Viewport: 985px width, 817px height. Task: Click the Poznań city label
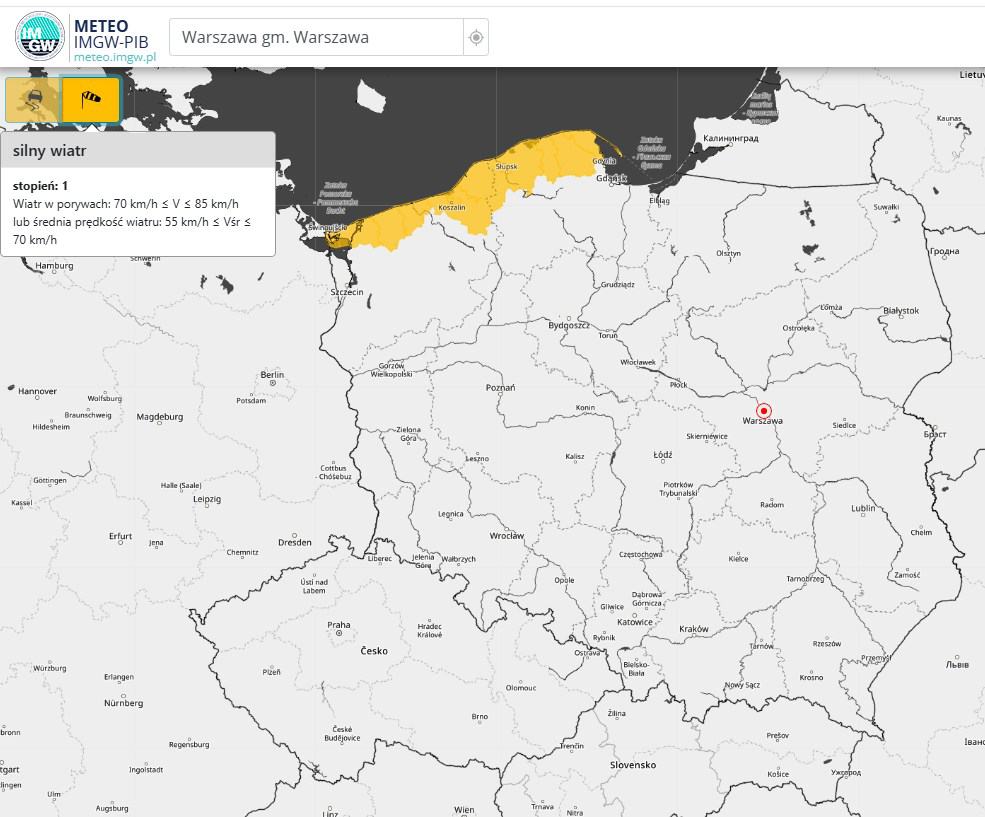[x=499, y=387]
